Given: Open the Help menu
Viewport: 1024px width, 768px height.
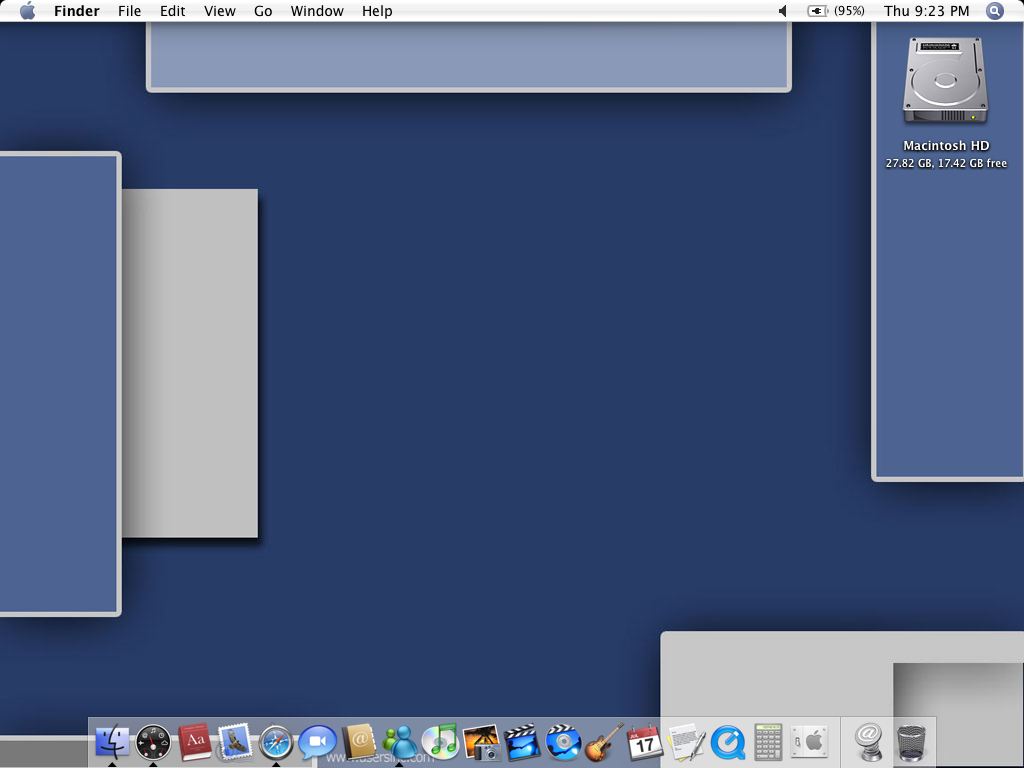Looking at the screenshot, I should point(377,11).
